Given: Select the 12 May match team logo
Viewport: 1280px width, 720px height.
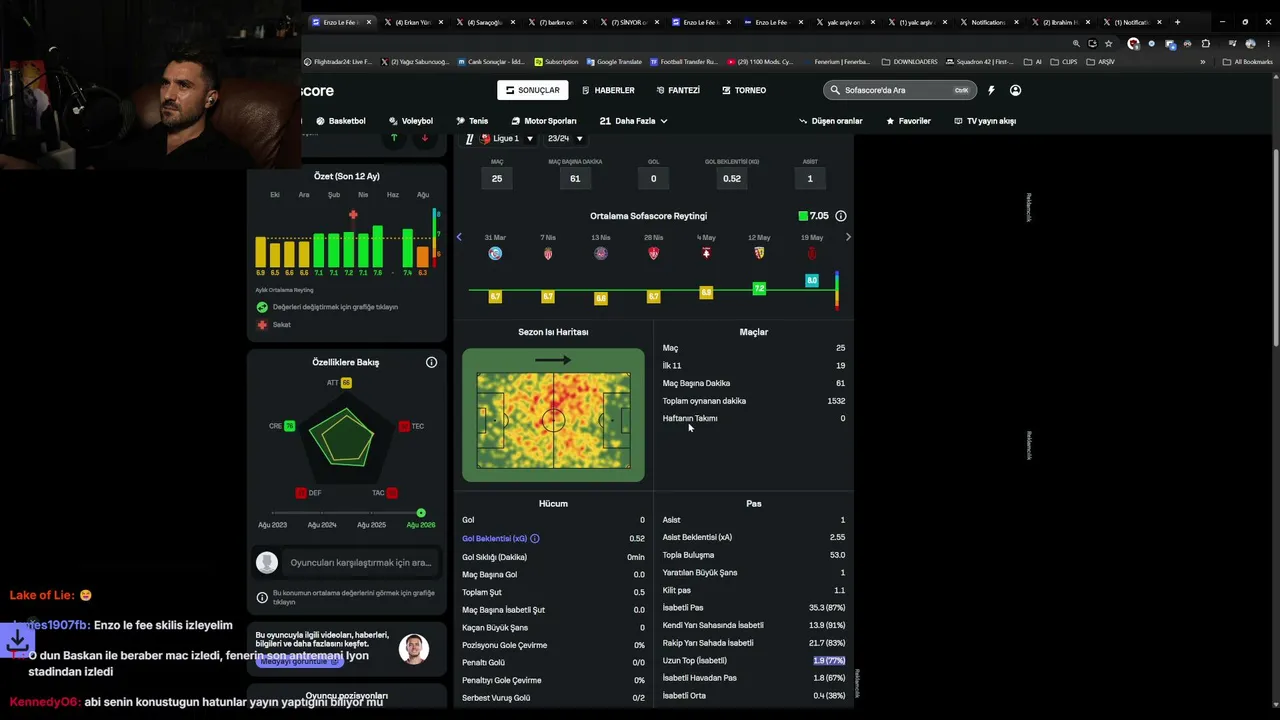Looking at the screenshot, I should (x=759, y=254).
